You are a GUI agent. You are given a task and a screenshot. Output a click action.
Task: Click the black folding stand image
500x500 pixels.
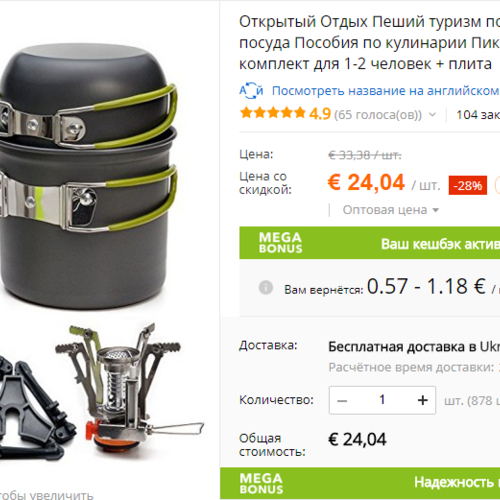pyautogui.click(x=33, y=410)
